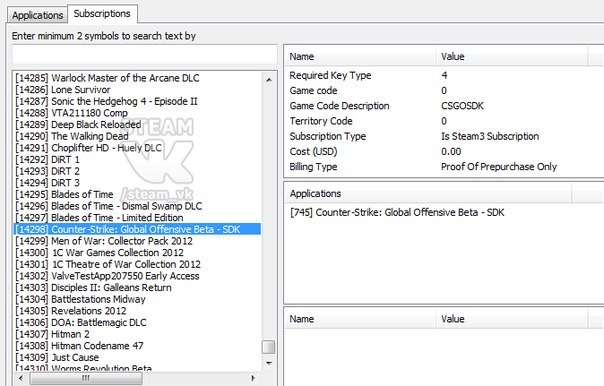Select [745] Counter-Strike Beta - SDK application

pyautogui.click(x=397, y=212)
